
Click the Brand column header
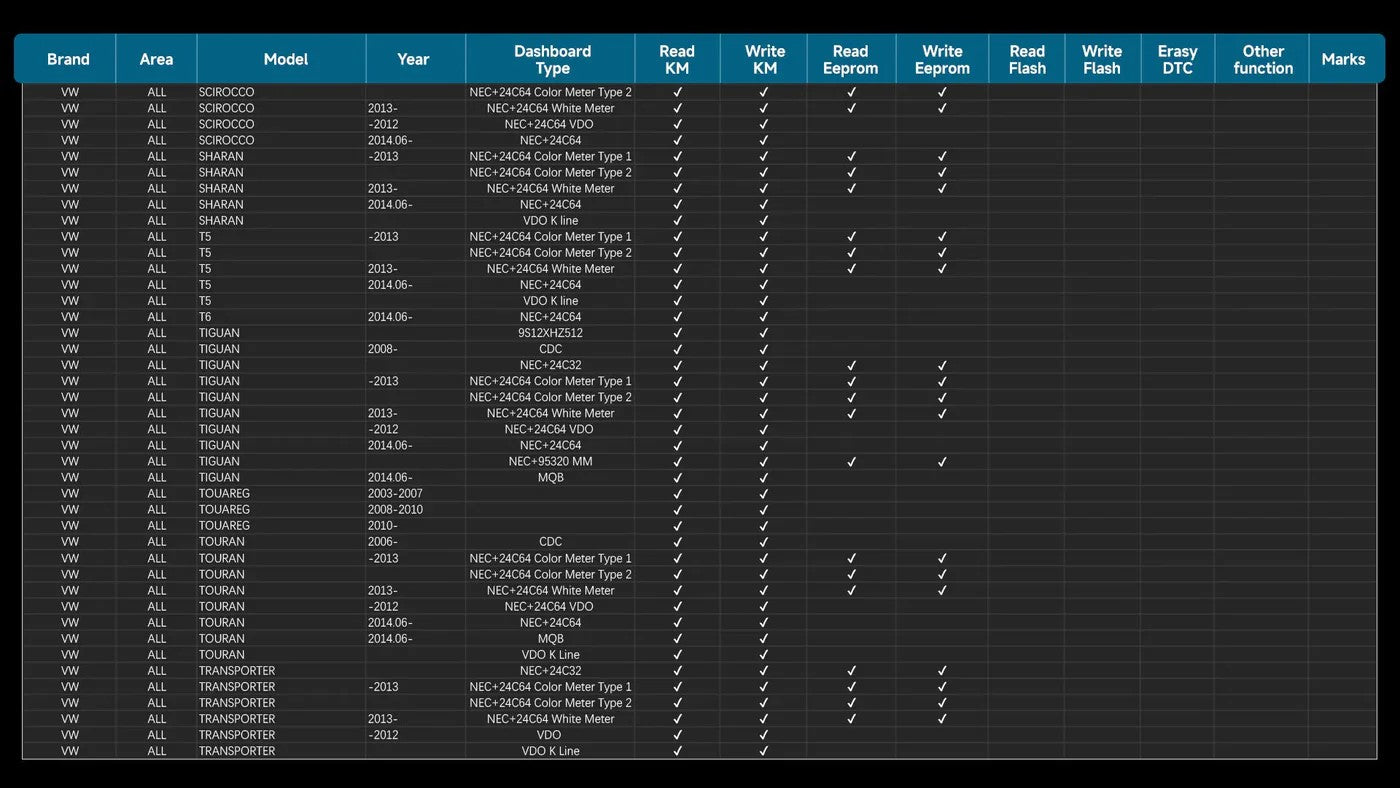[68, 59]
